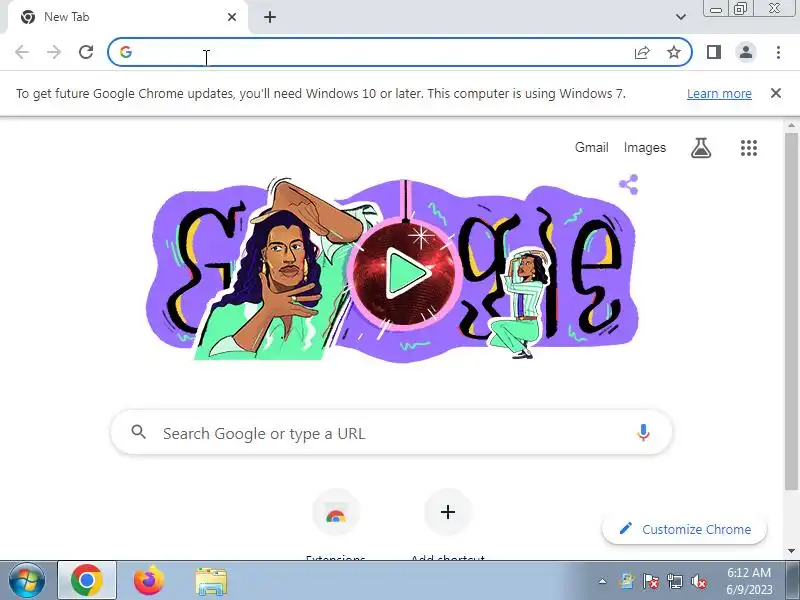Bookmark this tab with the star icon

(x=673, y=52)
